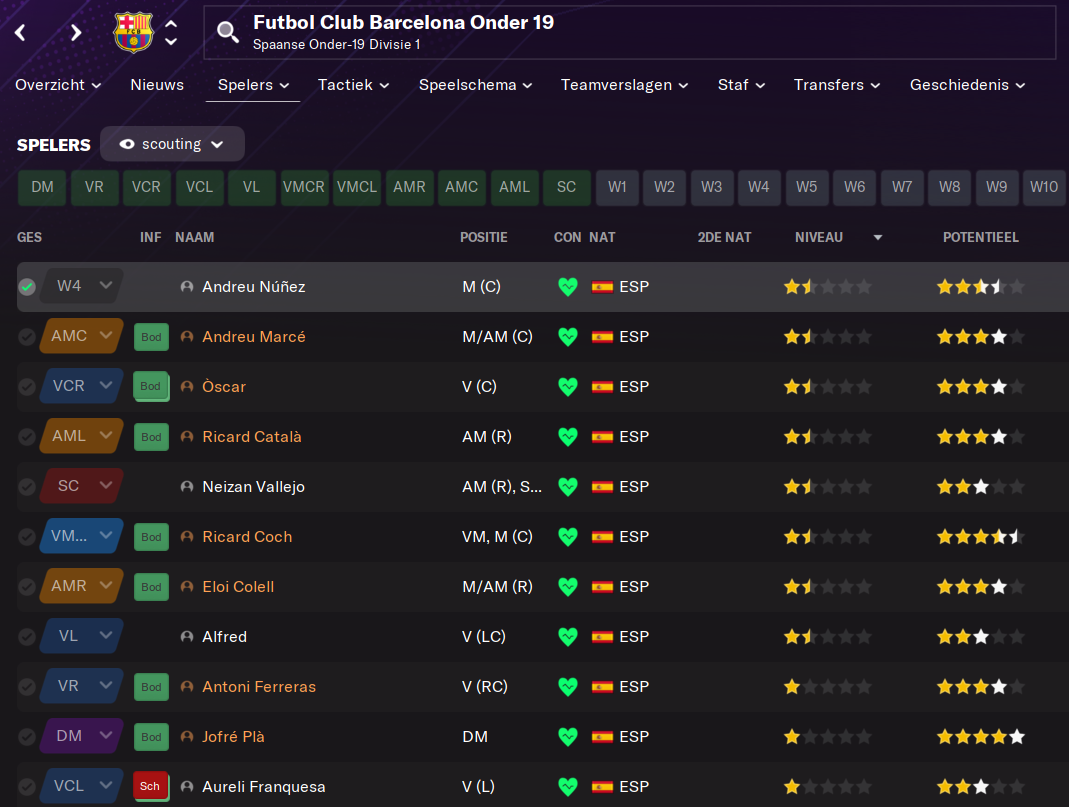1069x807 pixels.
Task: Select the VMCR position filter button
Action: (x=304, y=187)
